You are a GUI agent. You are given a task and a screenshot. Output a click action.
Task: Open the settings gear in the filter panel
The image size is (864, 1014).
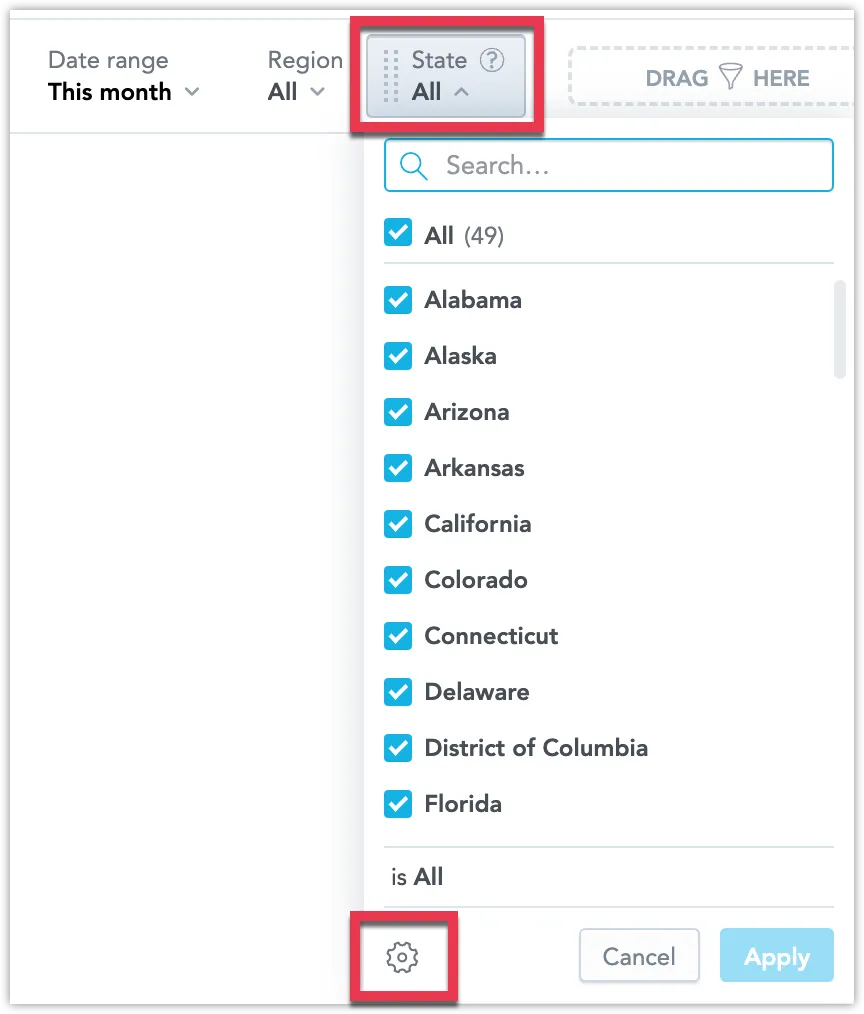403,957
